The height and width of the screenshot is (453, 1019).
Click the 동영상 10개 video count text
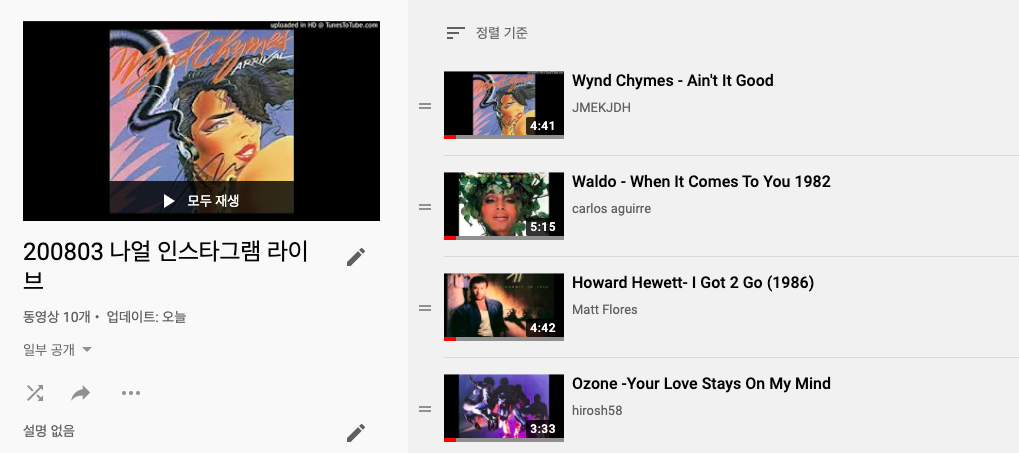[x=55, y=317]
